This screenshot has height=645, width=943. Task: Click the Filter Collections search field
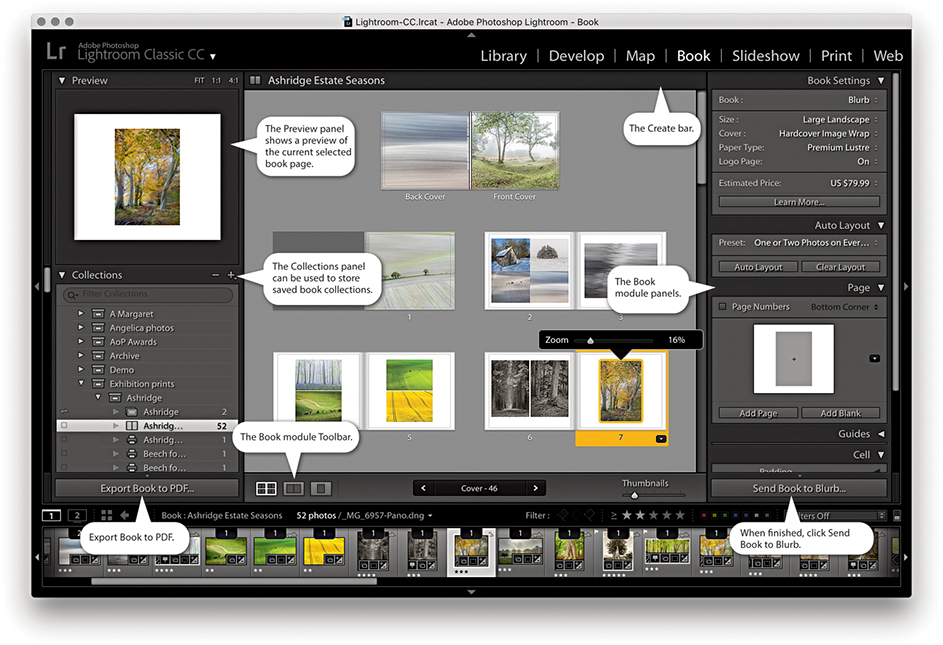(148, 294)
